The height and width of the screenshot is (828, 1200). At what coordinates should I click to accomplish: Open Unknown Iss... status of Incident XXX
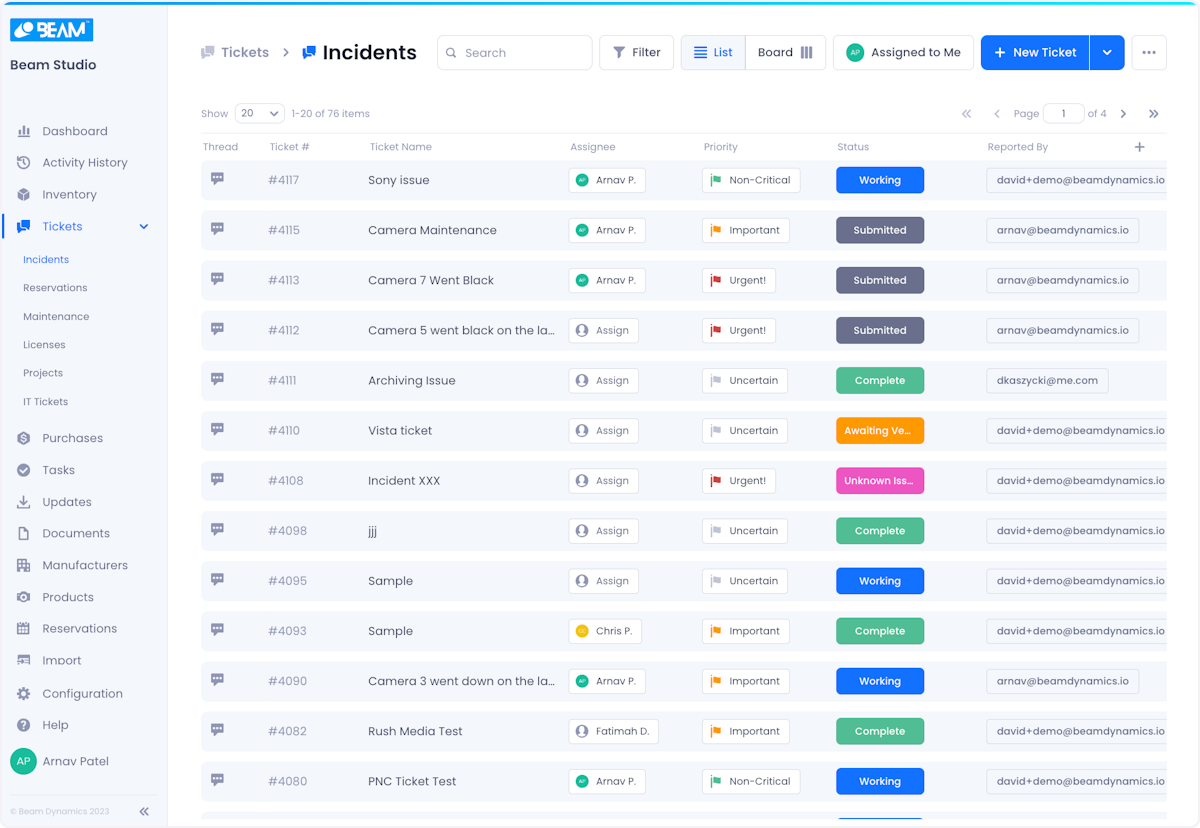[x=880, y=480]
